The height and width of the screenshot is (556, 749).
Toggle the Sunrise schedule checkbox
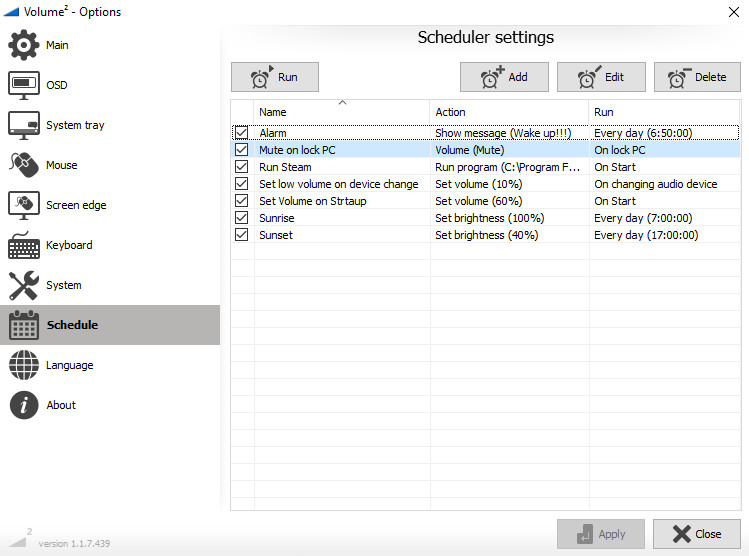point(241,218)
